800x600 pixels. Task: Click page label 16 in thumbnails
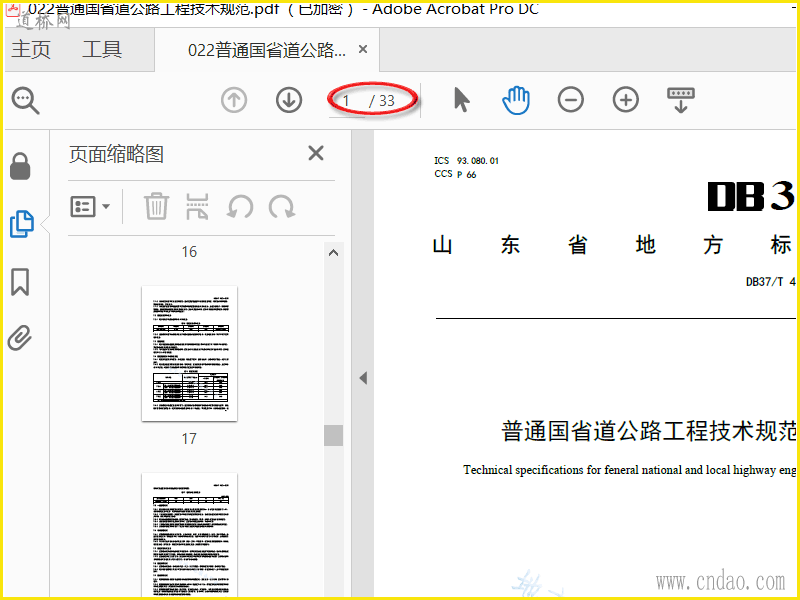pyautogui.click(x=189, y=252)
